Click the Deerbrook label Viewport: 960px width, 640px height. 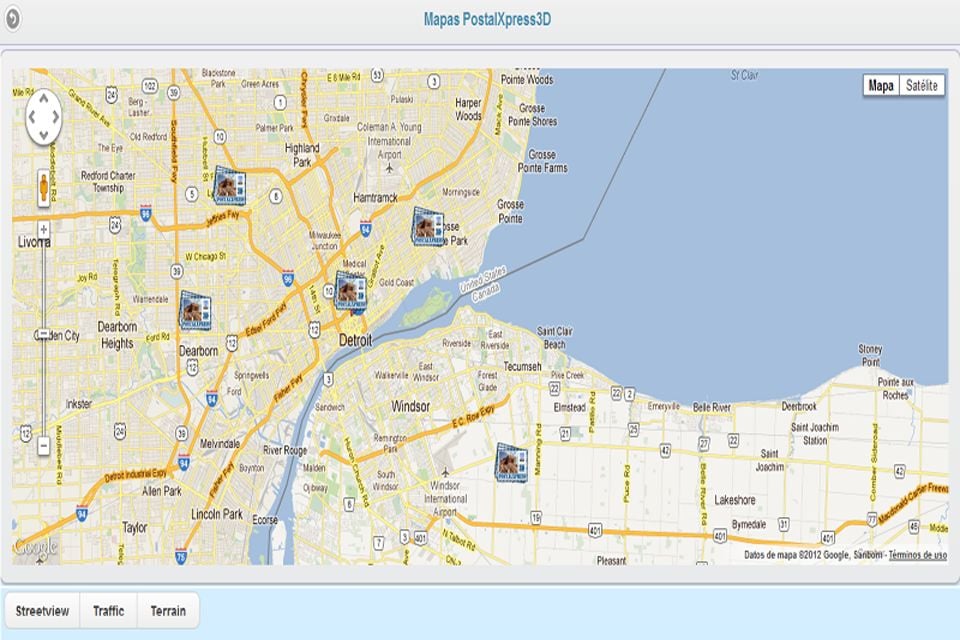pyautogui.click(x=799, y=406)
